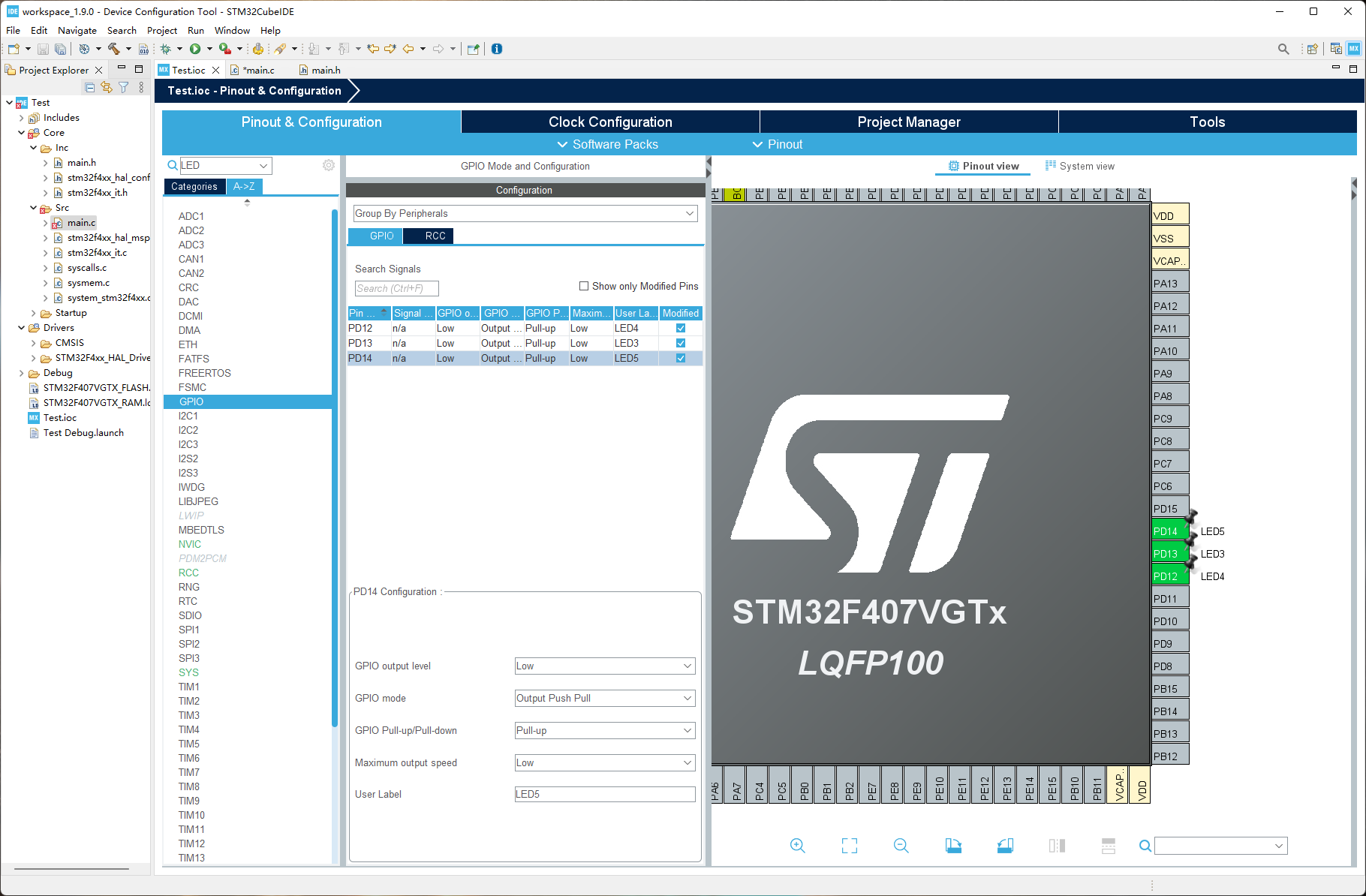
Task: Click the PD14 pin on the chip
Action: (1169, 531)
